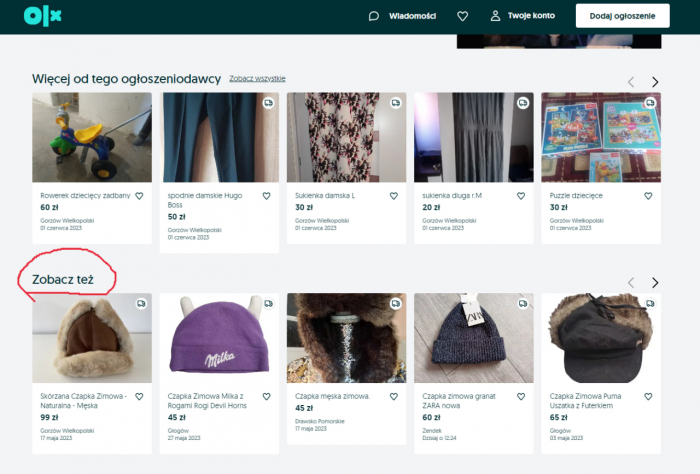Click the Dodaj ogłoszenie button
This screenshot has width=700, height=474.
pos(622,16)
